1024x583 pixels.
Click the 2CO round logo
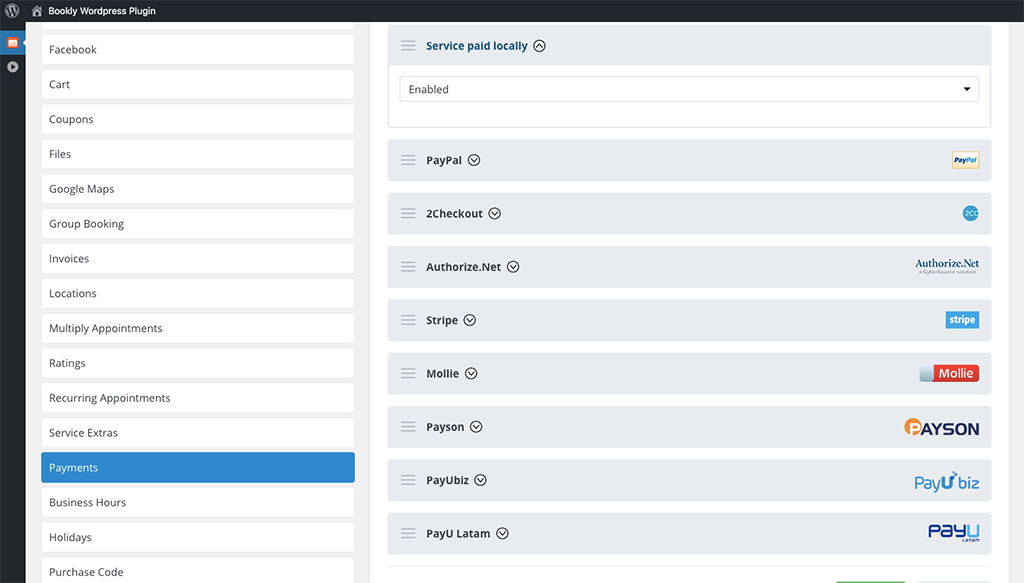click(x=970, y=213)
